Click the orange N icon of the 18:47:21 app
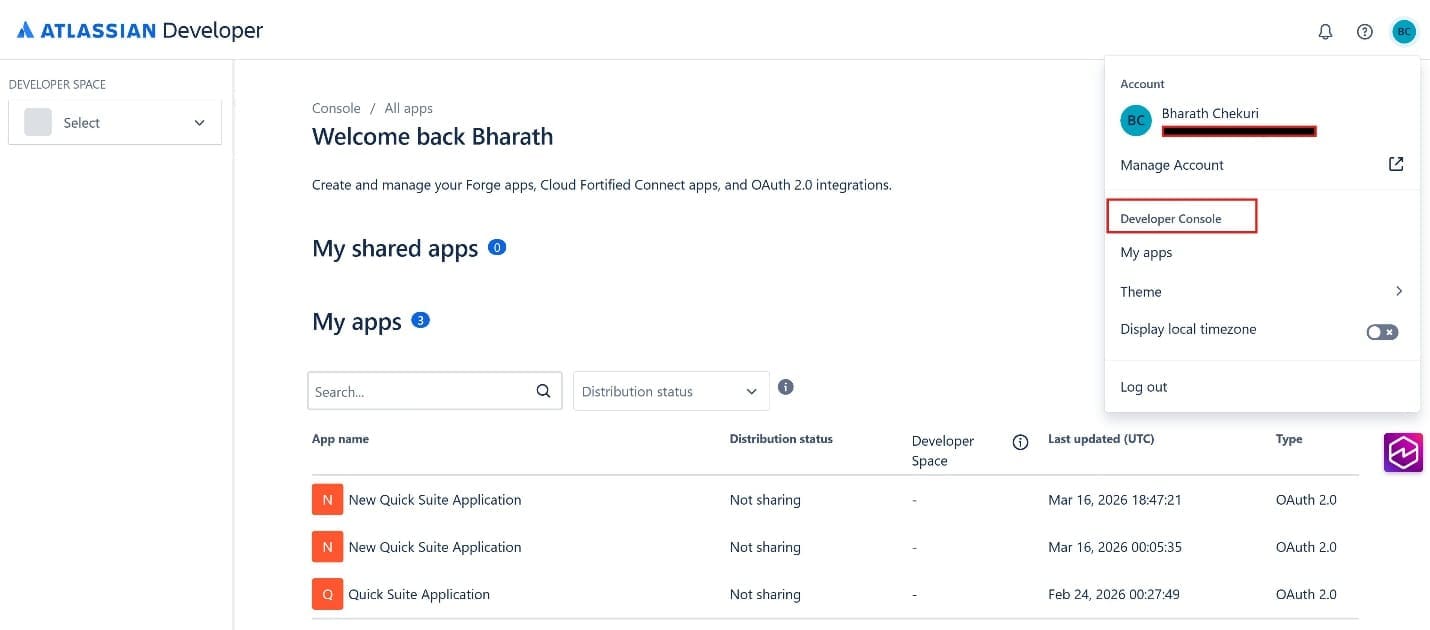1430x630 pixels. (x=327, y=499)
